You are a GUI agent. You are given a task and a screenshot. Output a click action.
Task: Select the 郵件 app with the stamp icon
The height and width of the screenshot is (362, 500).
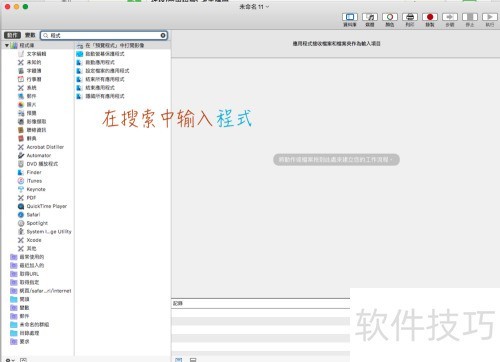tap(27, 96)
